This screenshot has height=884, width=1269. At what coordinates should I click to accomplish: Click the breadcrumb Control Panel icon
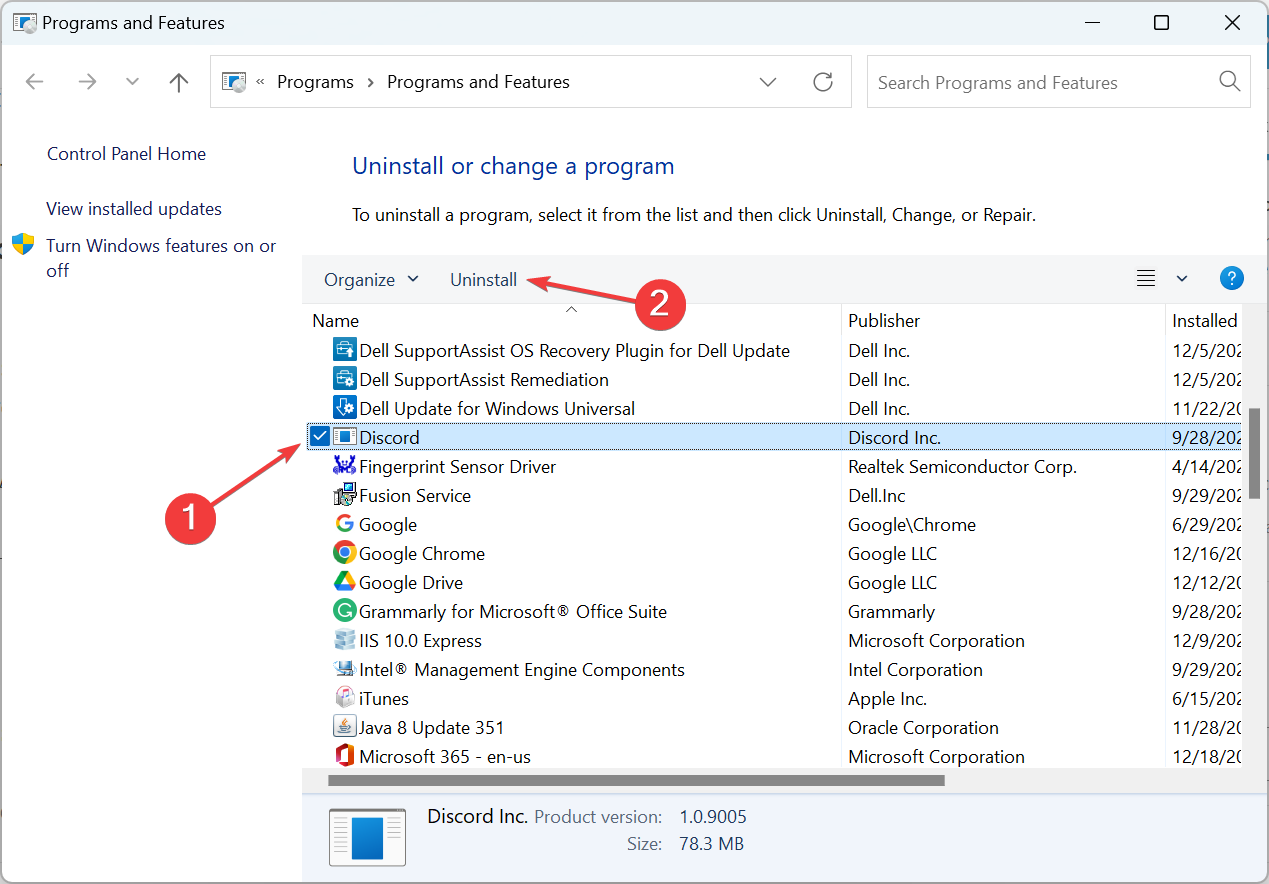[x=234, y=82]
